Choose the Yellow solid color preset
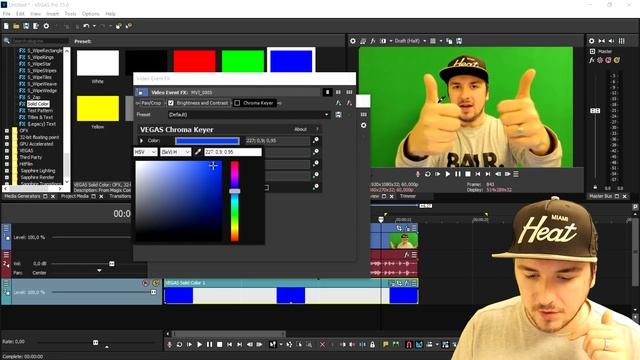640x360 pixels. click(x=98, y=109)
